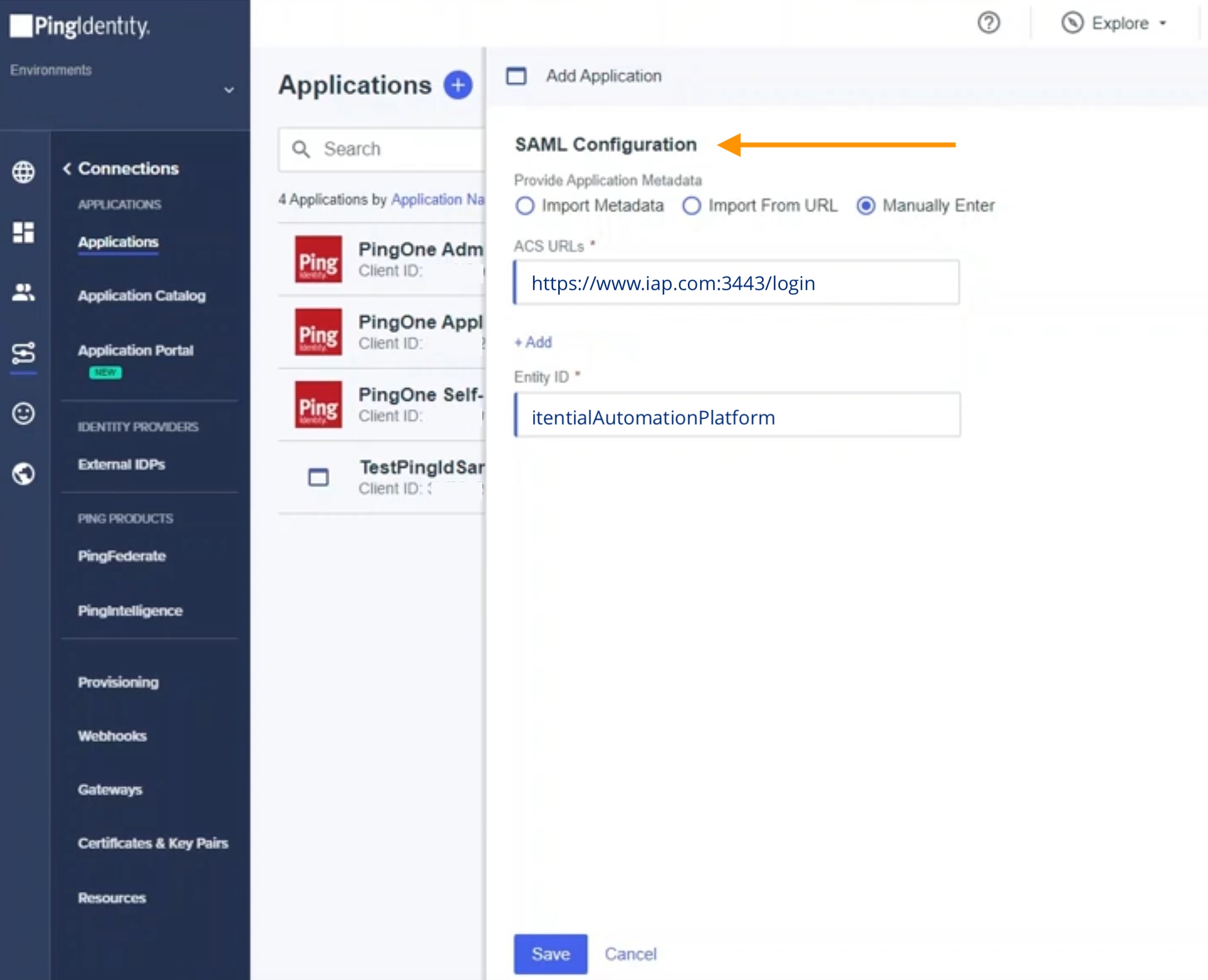Expand the Environments dropdown chevron

click(229, 91)
